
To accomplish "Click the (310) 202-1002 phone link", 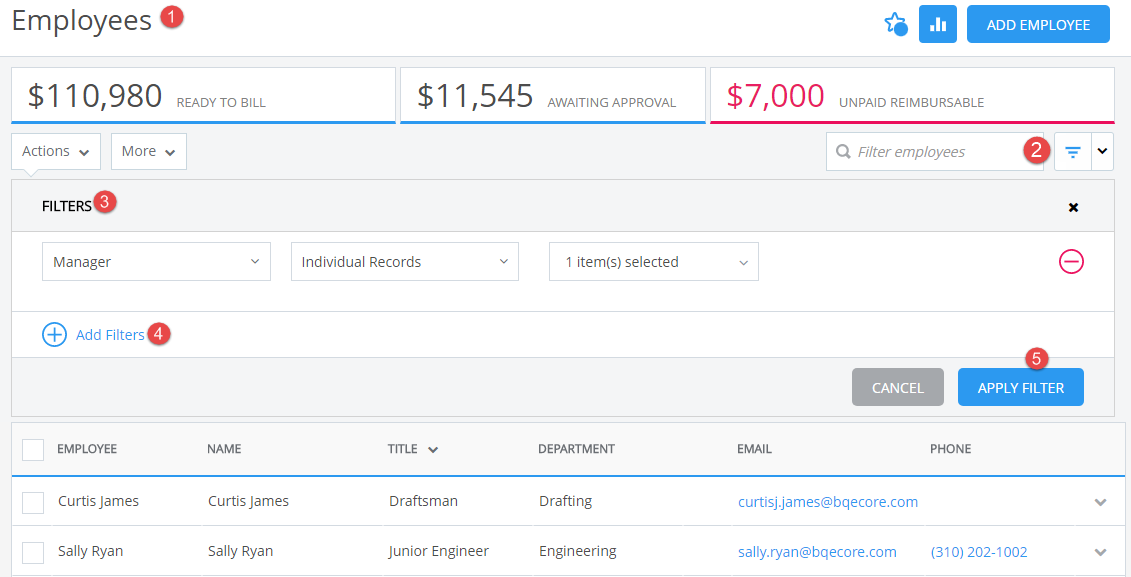I will (x=979, y=552).
